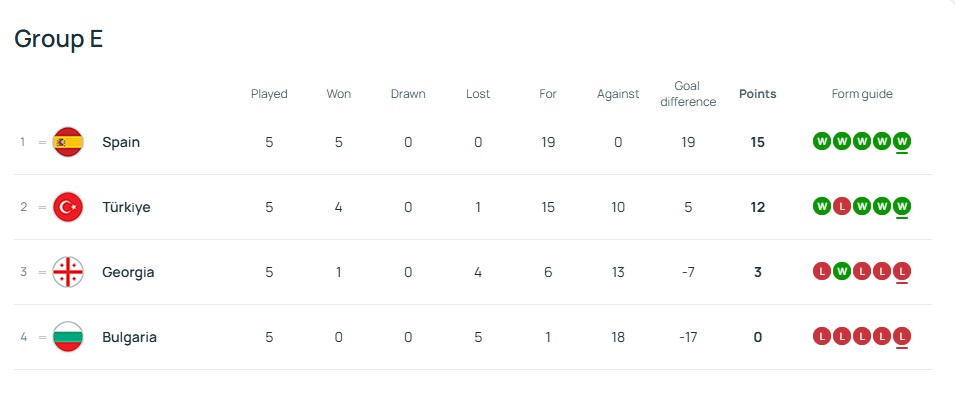Click the Form guide column header
This screenshot has height=405, width=955.
pyautogui.click(x=862, y=94)
